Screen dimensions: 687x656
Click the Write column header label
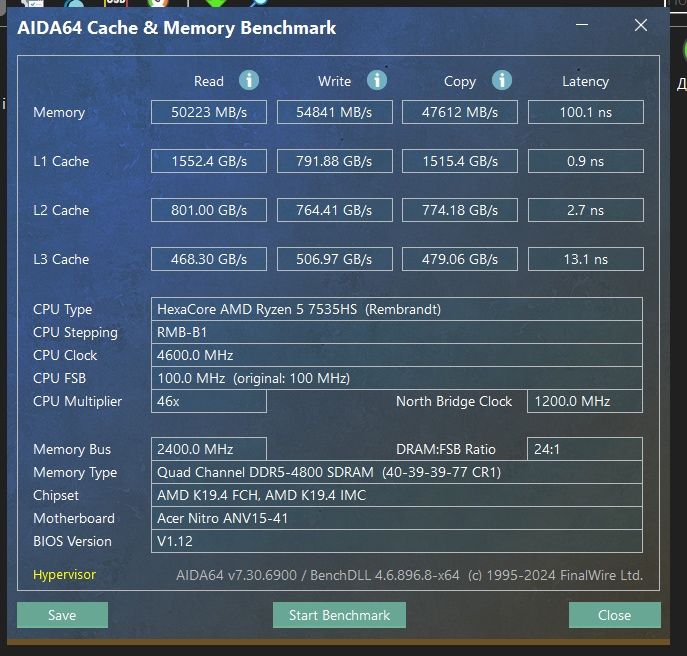(x=334, y=82)
